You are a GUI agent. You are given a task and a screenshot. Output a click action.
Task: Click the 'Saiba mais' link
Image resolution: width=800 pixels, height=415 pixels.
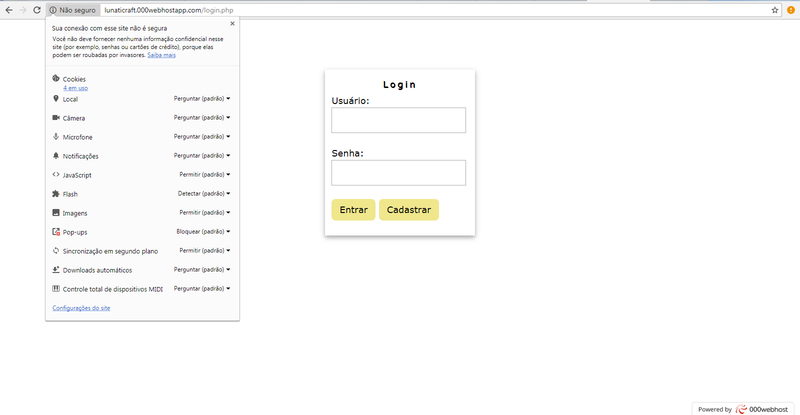(x=161, y=55)
